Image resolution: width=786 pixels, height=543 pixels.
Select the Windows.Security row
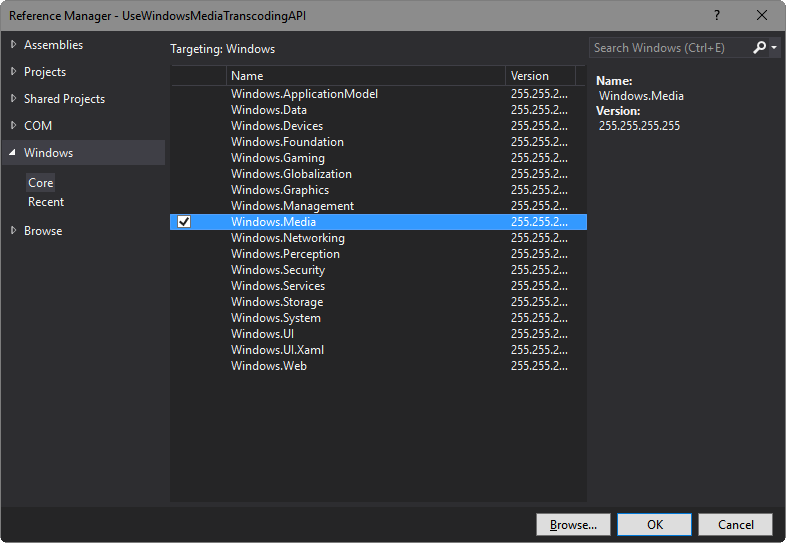tap(378, 270)
